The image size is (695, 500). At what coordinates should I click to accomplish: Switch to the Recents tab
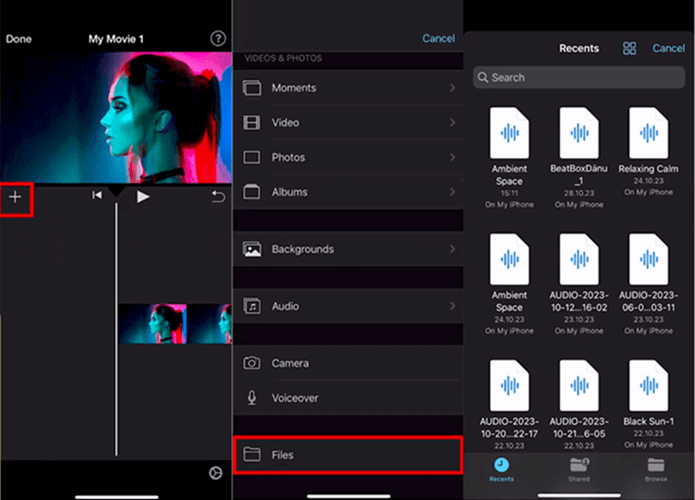tap(501, 470)
